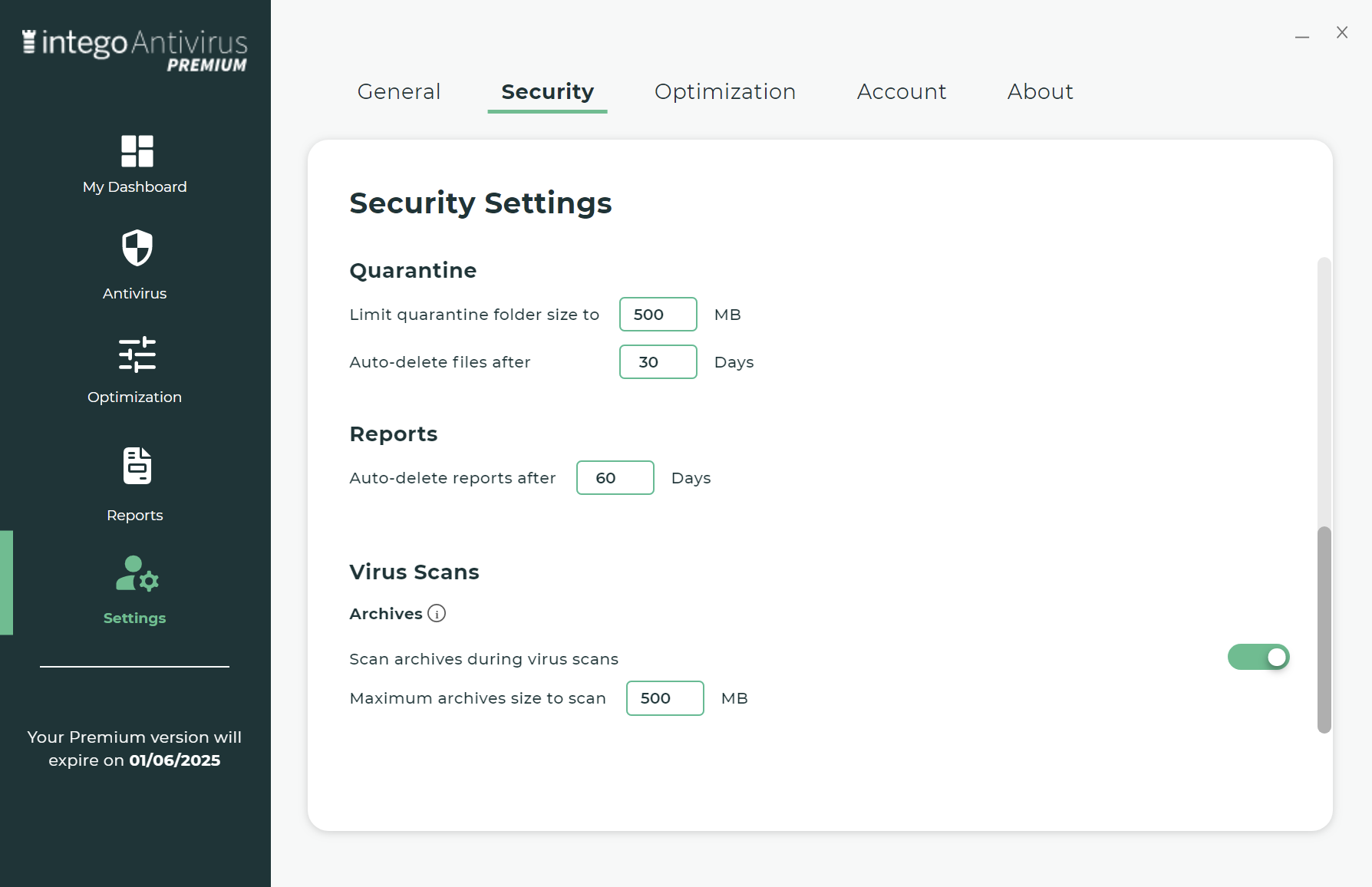Click the Intego Antivirus Premium logo
This screenshot has height=887, width=1372.
tap(135, 50)
